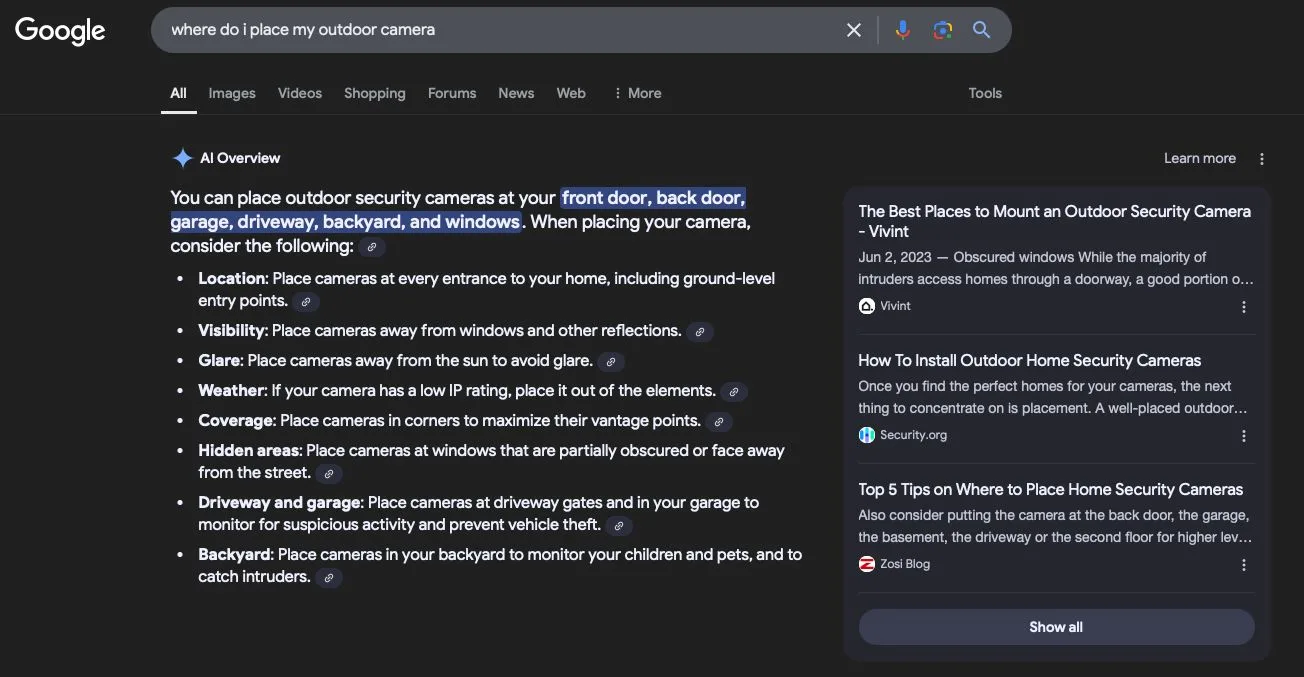Click the Show all button
The image size is (1304, 677).
click(1056, 626)
